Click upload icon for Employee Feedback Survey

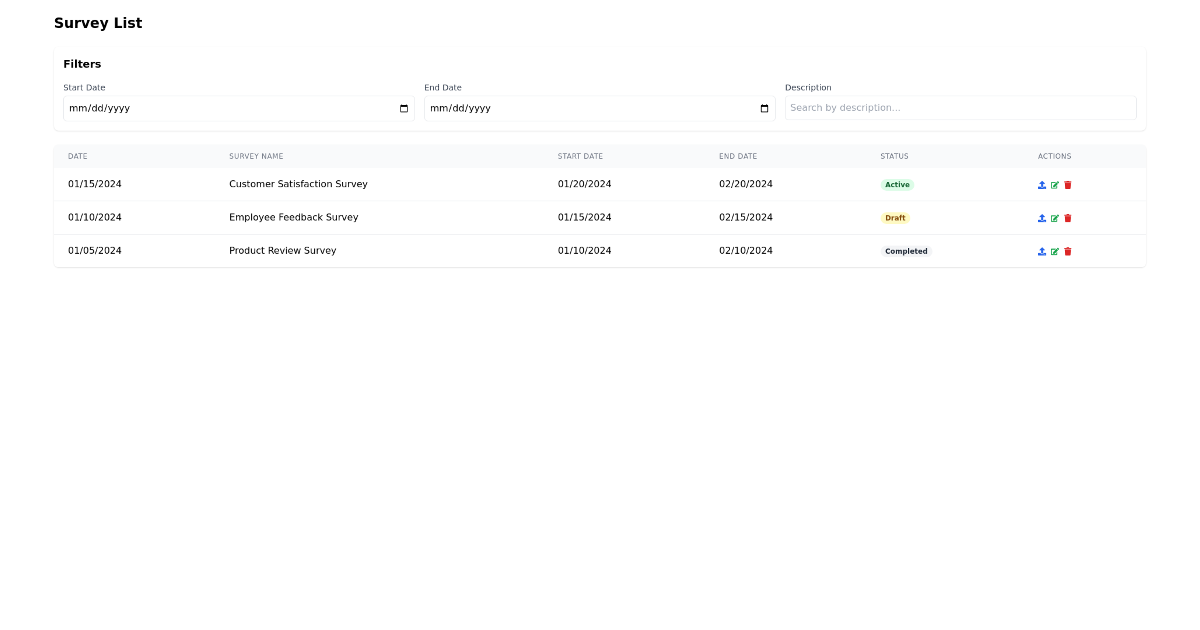tap(1042, 218)
